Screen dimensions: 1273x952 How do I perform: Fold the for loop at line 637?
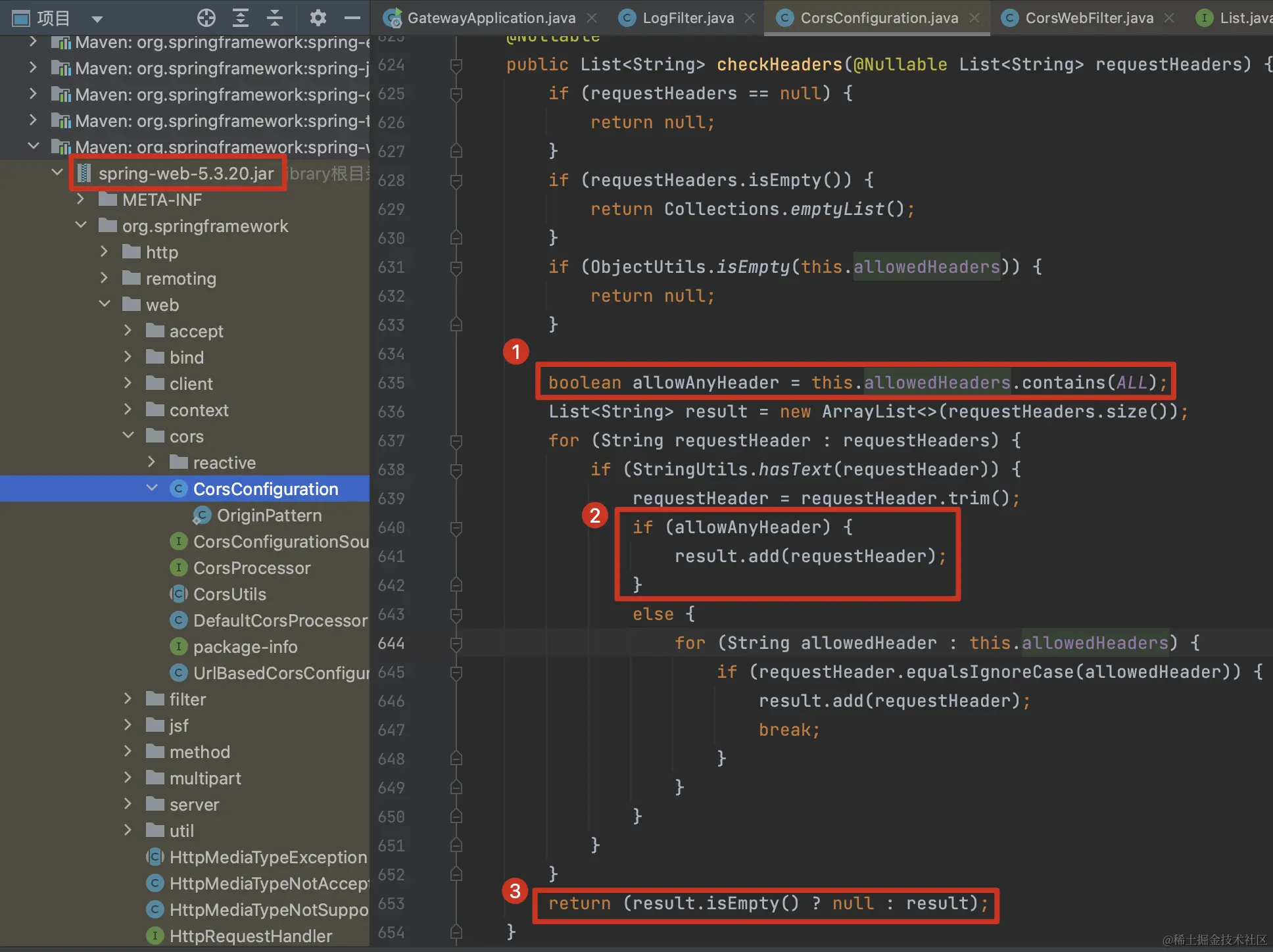point(456,441)
